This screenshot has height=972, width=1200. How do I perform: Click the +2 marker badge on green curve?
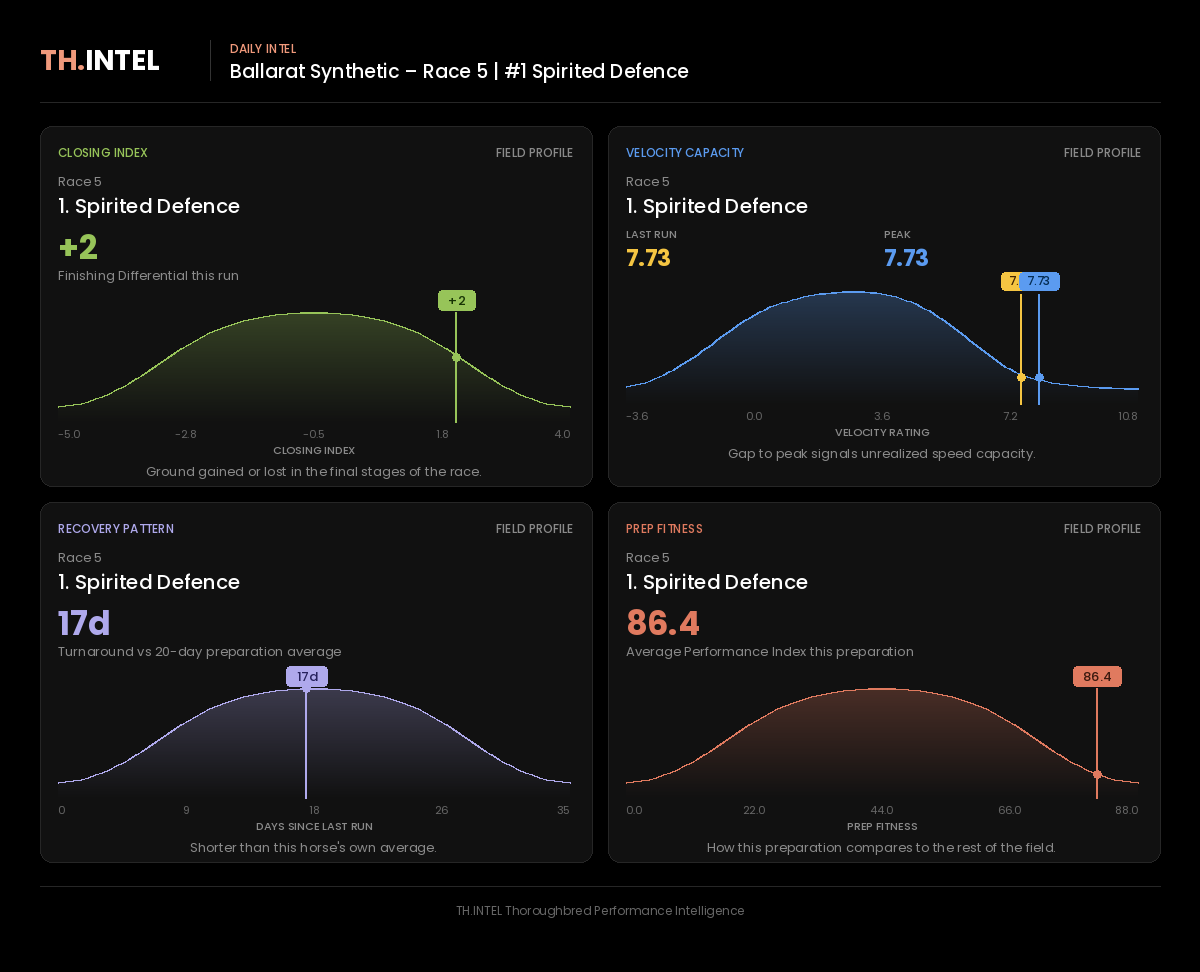(457, 301)
